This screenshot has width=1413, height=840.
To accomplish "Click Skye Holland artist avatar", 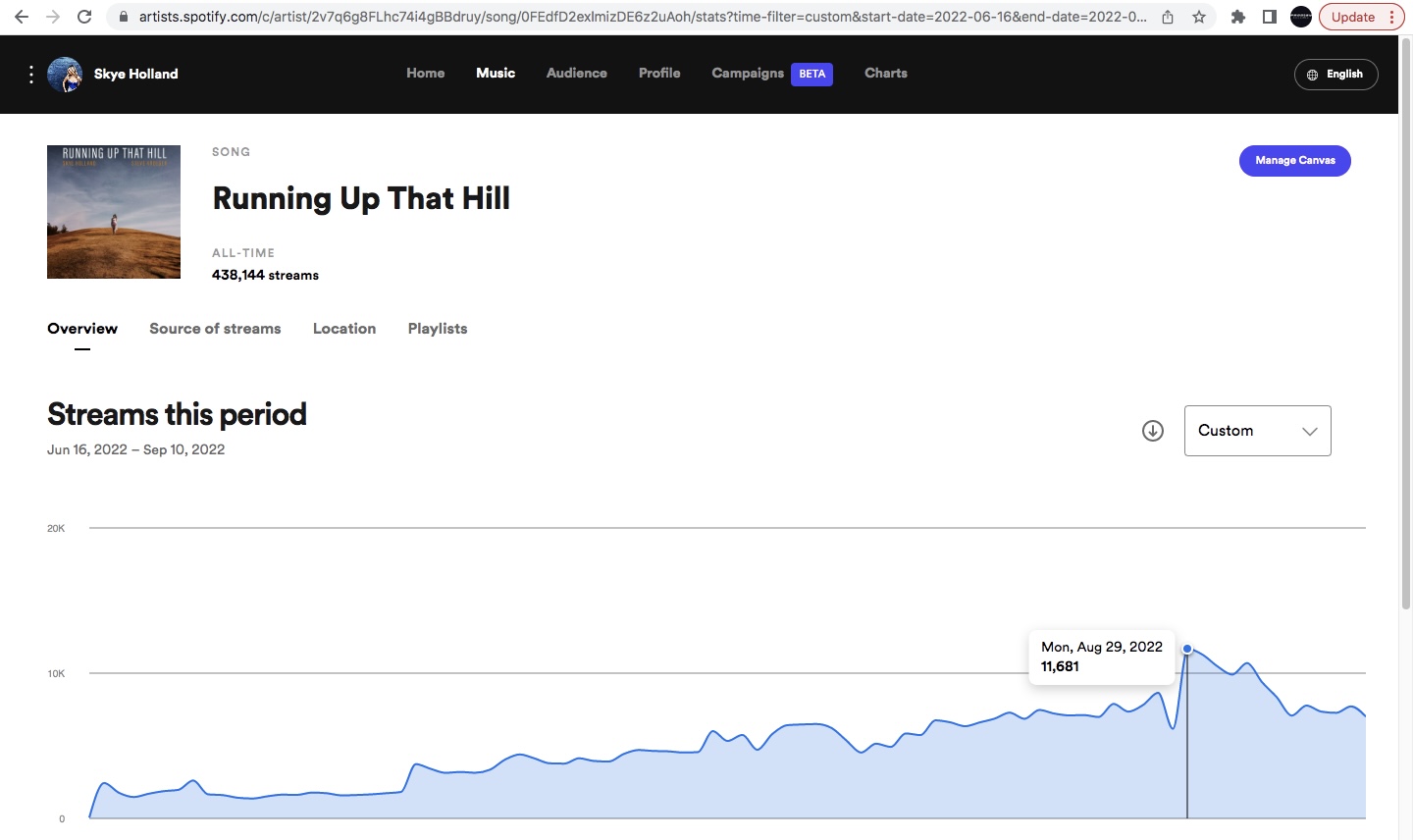I will click(65, 75).
